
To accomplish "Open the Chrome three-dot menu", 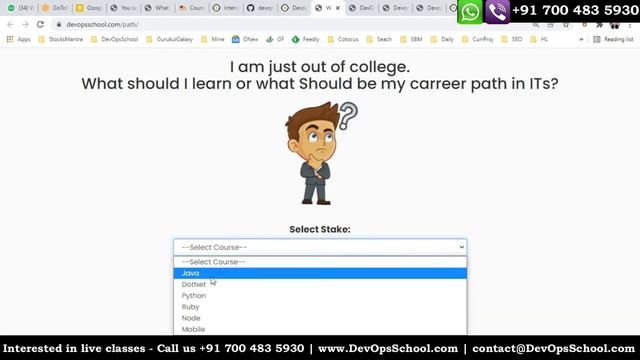I will [x=630, y=25].
